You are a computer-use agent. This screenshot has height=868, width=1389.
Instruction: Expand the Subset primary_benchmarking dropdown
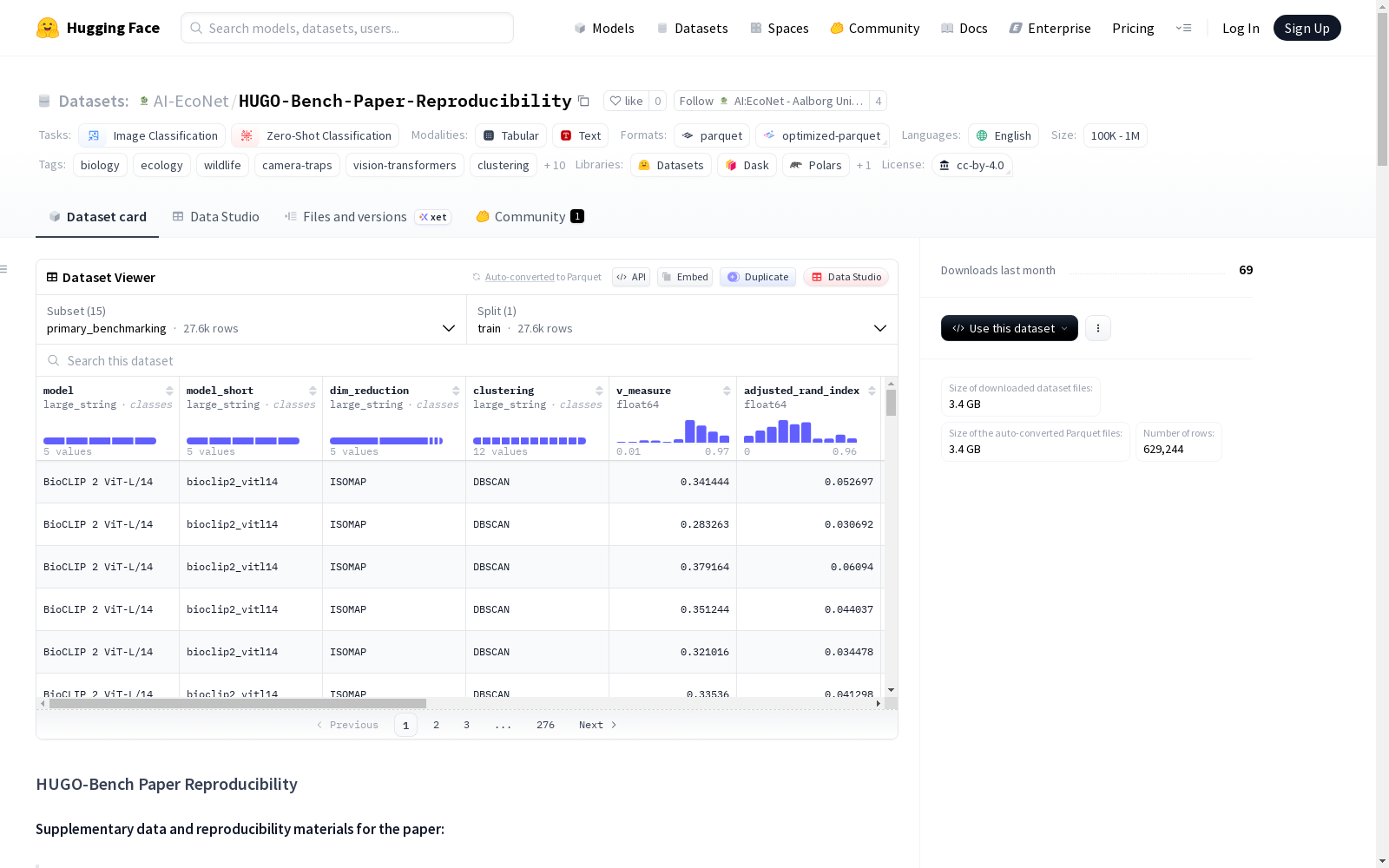[x=251, y=319]
